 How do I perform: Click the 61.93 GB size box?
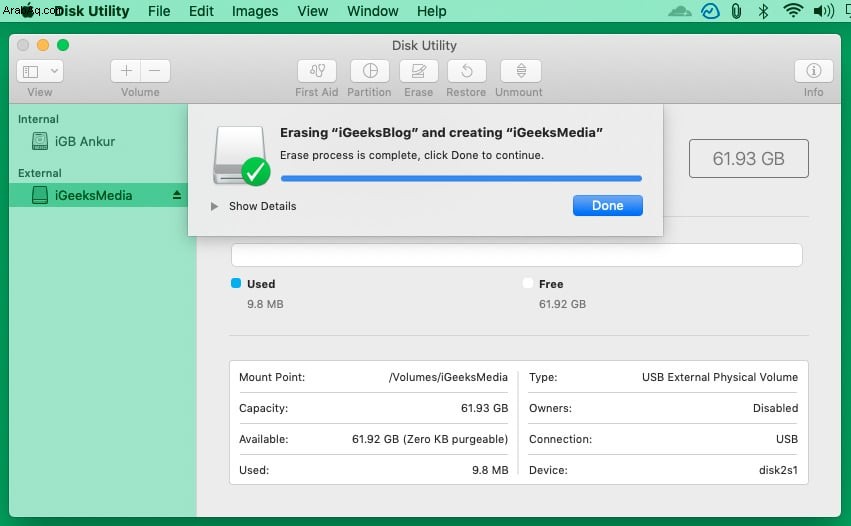(x=748, y=159)
